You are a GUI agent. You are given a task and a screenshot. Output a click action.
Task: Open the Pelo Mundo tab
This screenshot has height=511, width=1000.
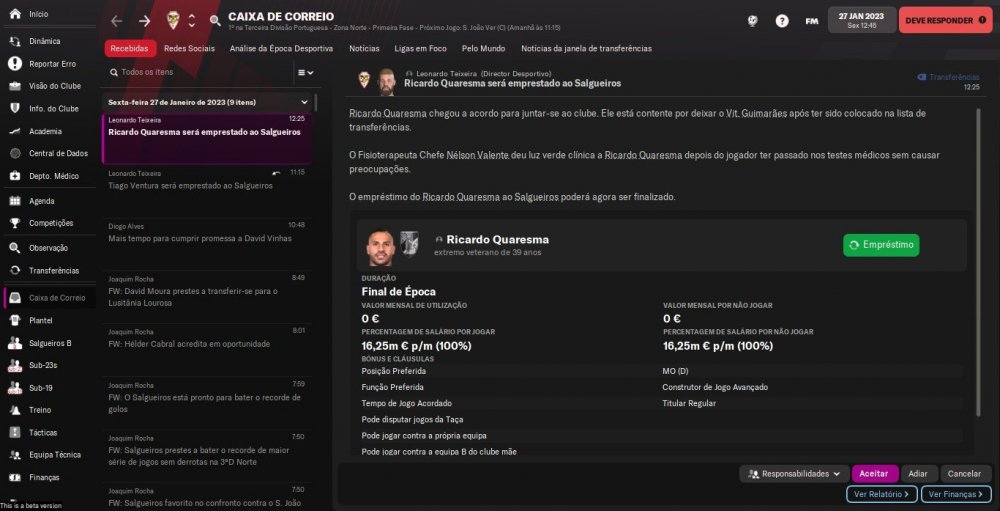pos(483,48)
